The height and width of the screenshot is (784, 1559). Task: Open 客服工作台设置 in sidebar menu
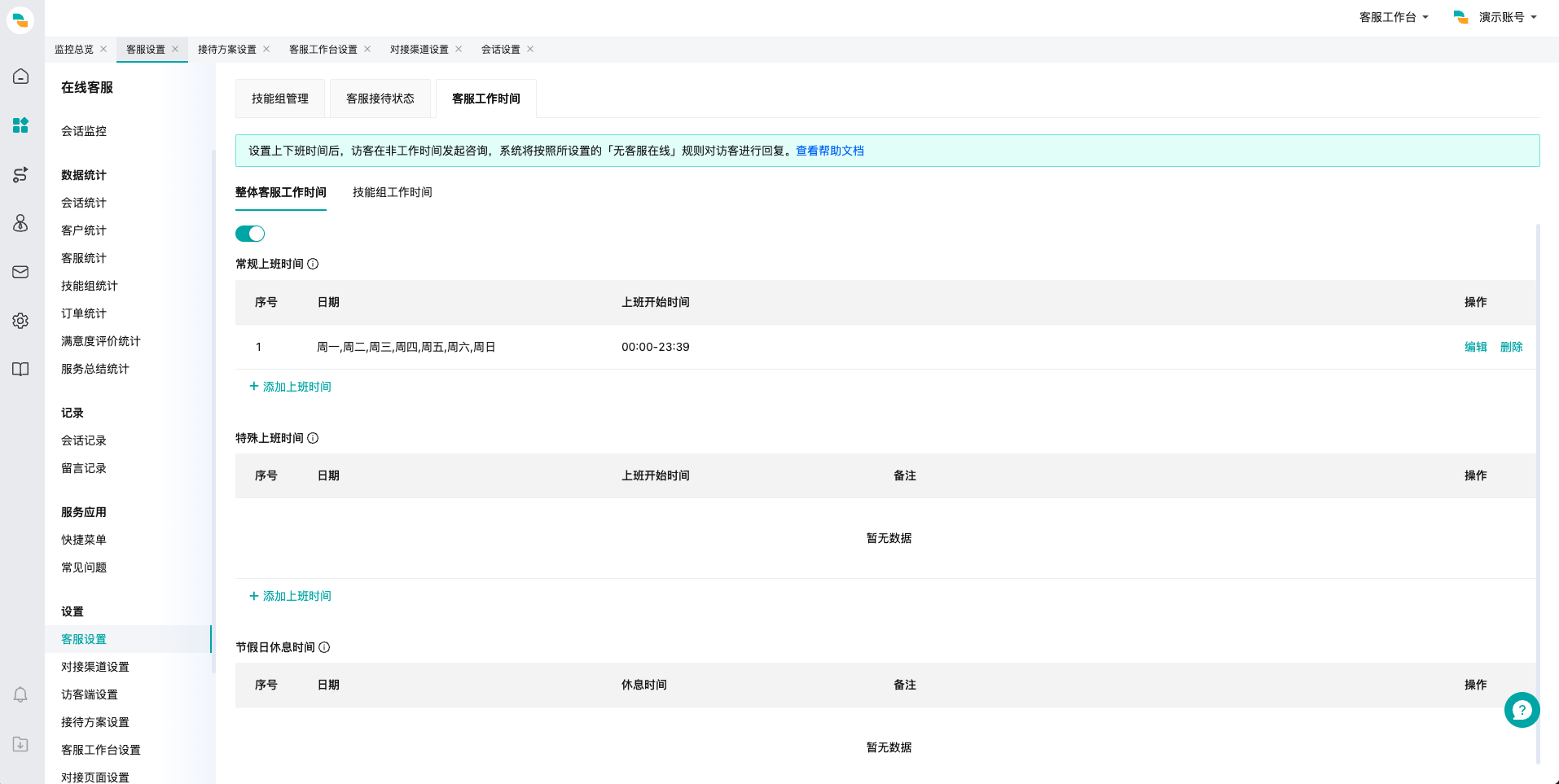(101, 750)
